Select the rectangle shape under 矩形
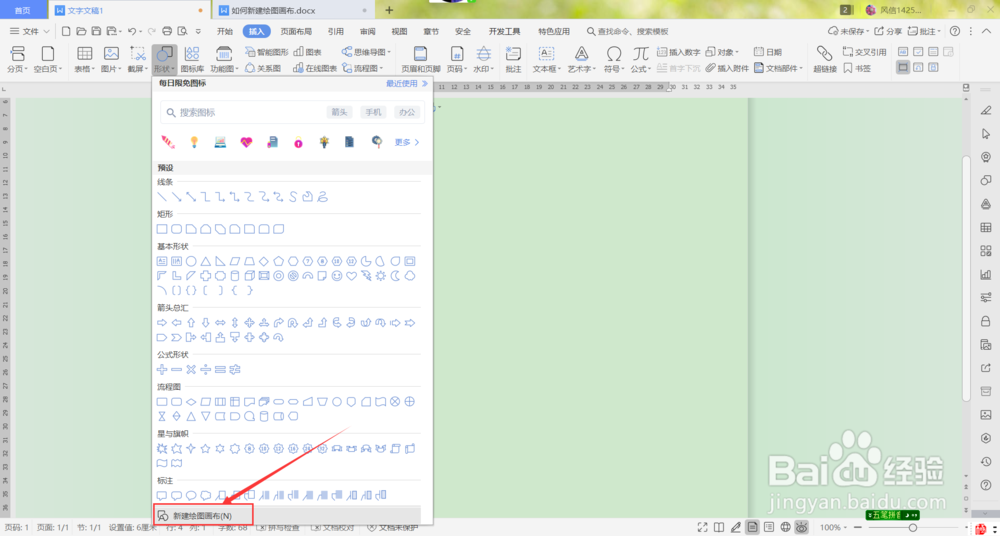The width and height of the screenshot is (1000, 536). [x=162, y=229]
